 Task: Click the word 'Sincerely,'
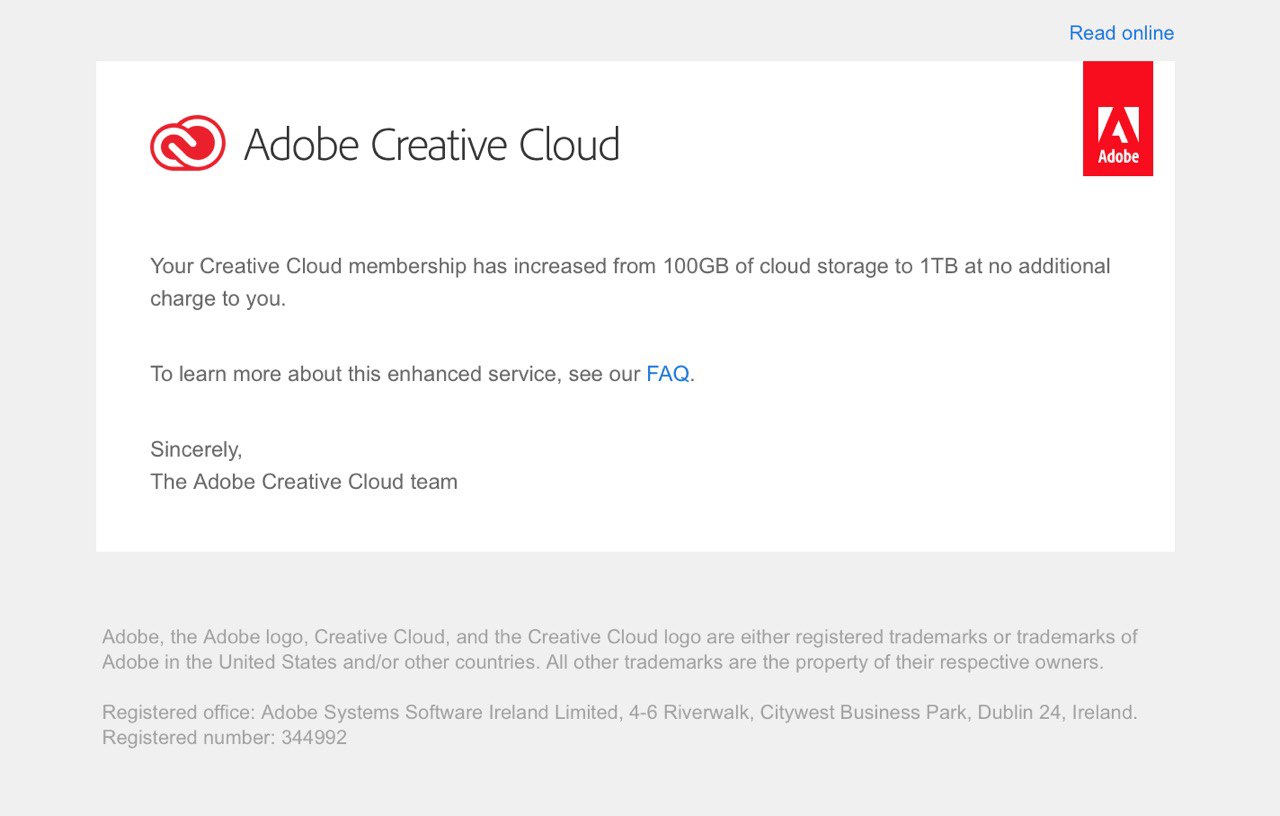[196, 450]
